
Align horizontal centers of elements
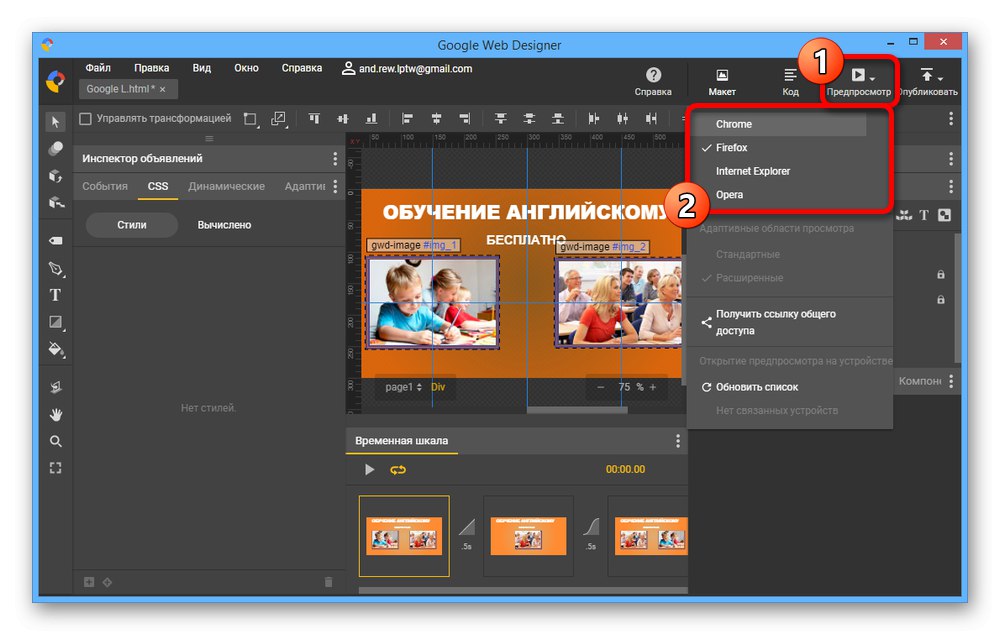[436, 119]
